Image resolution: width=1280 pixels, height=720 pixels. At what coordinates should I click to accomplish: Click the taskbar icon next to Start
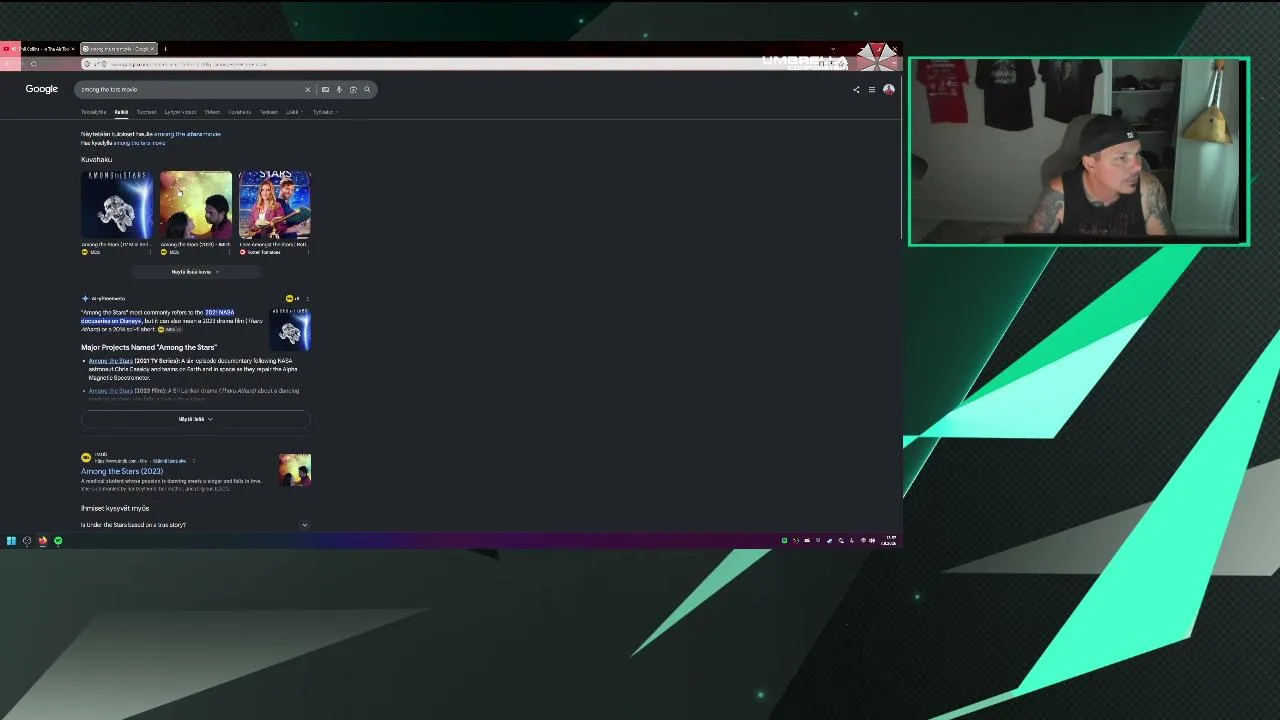click(27, 541)
